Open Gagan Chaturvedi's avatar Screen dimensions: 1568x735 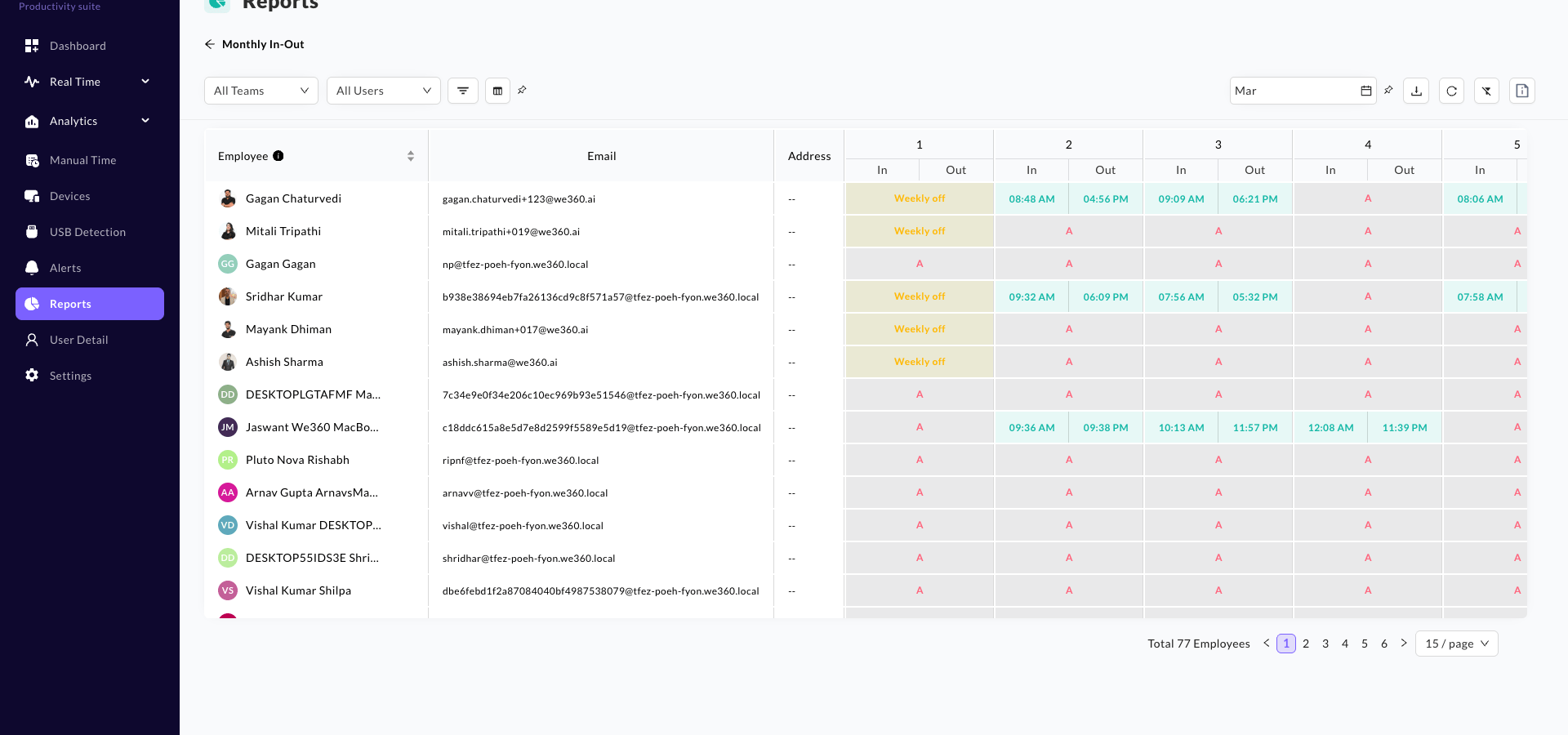228,198
